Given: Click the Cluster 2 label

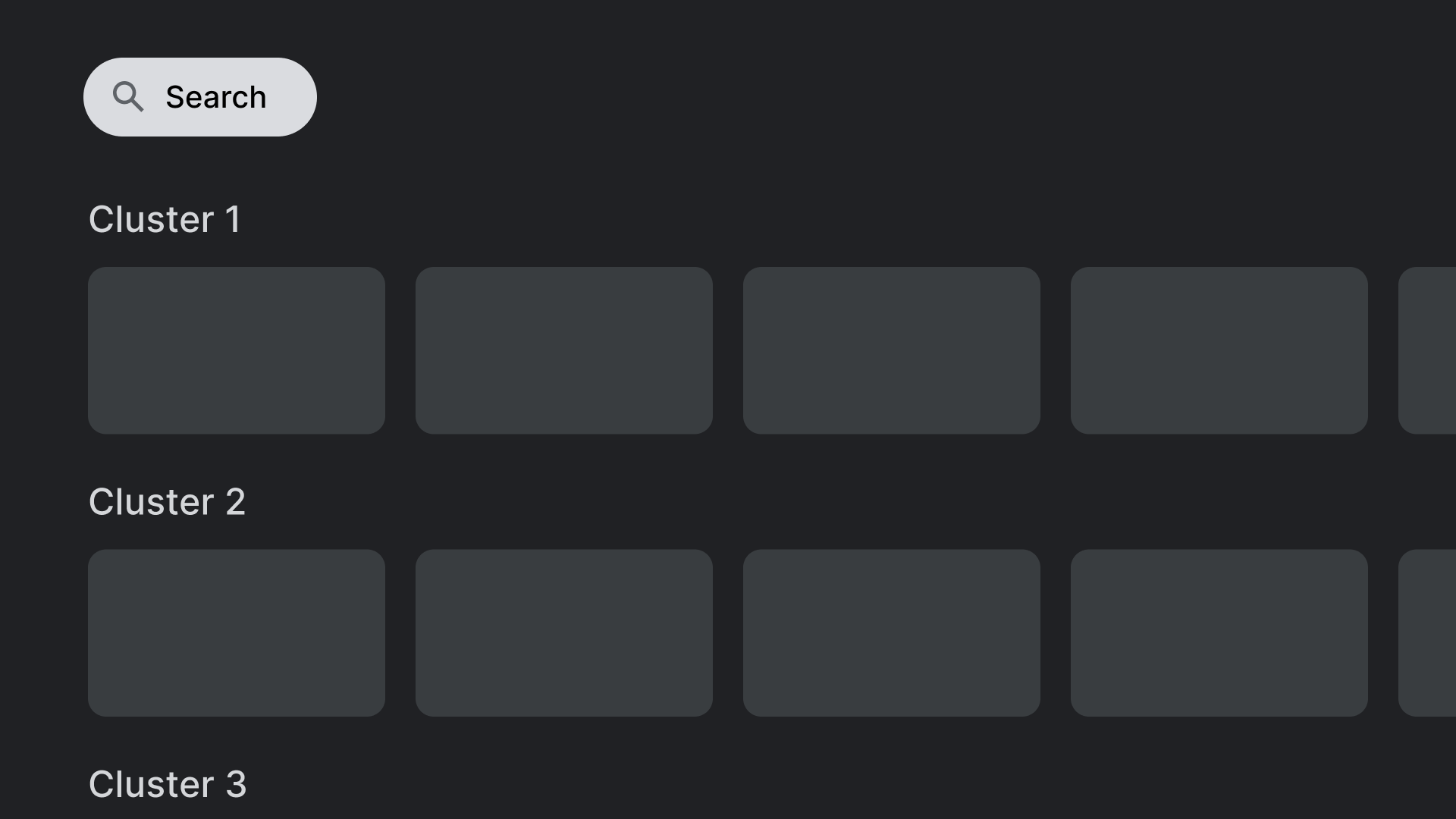Looking at the screenshot, I should (x=167, y=501).
